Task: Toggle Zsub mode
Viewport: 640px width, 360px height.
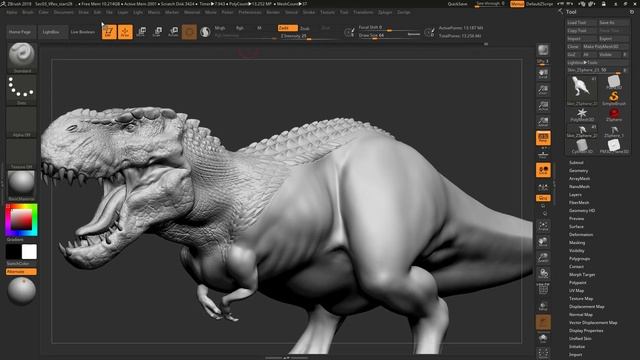Action: pos(305,28)
